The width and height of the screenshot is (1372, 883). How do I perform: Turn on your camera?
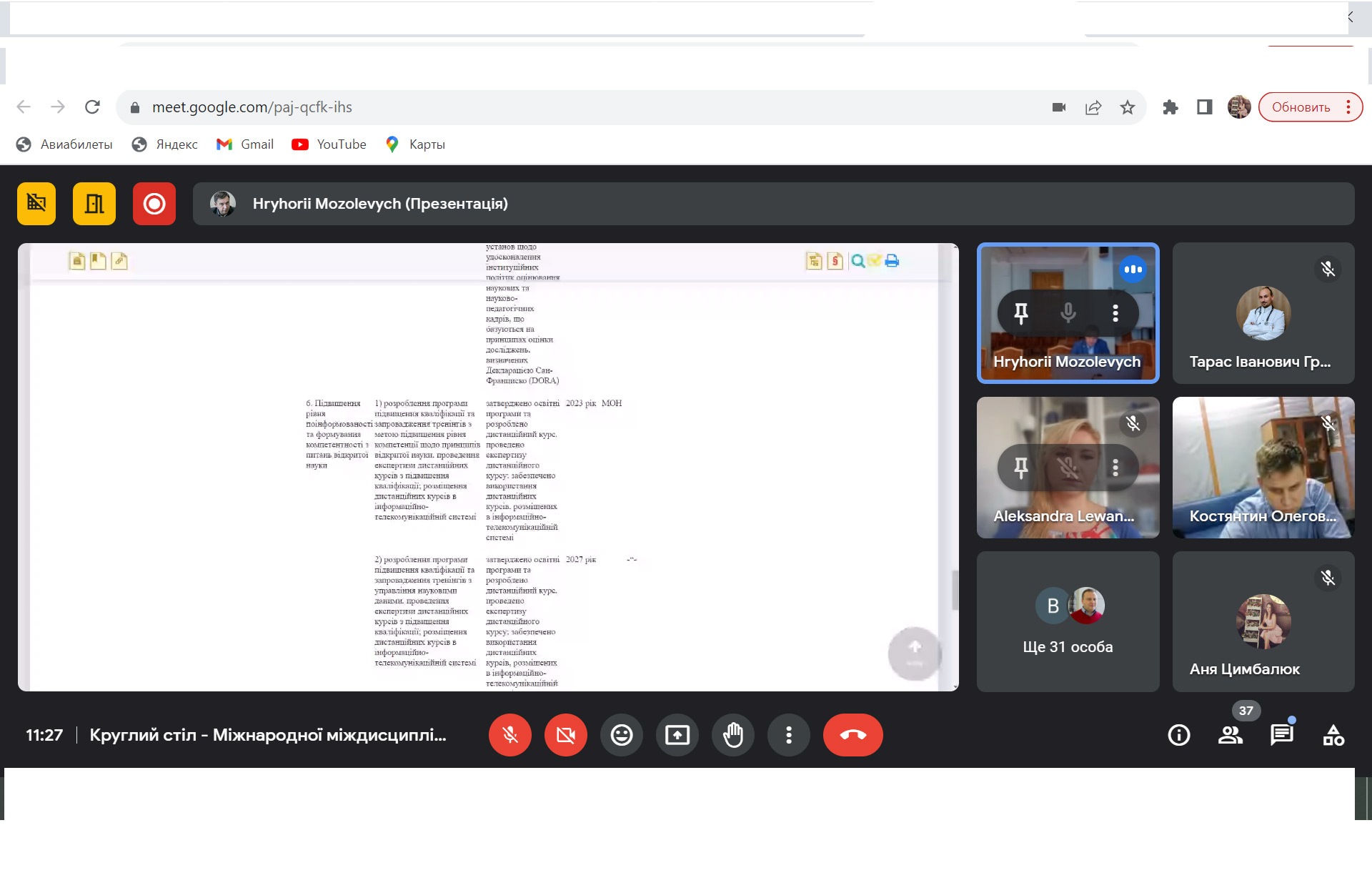pyautogui.click(x=565, y=735)
